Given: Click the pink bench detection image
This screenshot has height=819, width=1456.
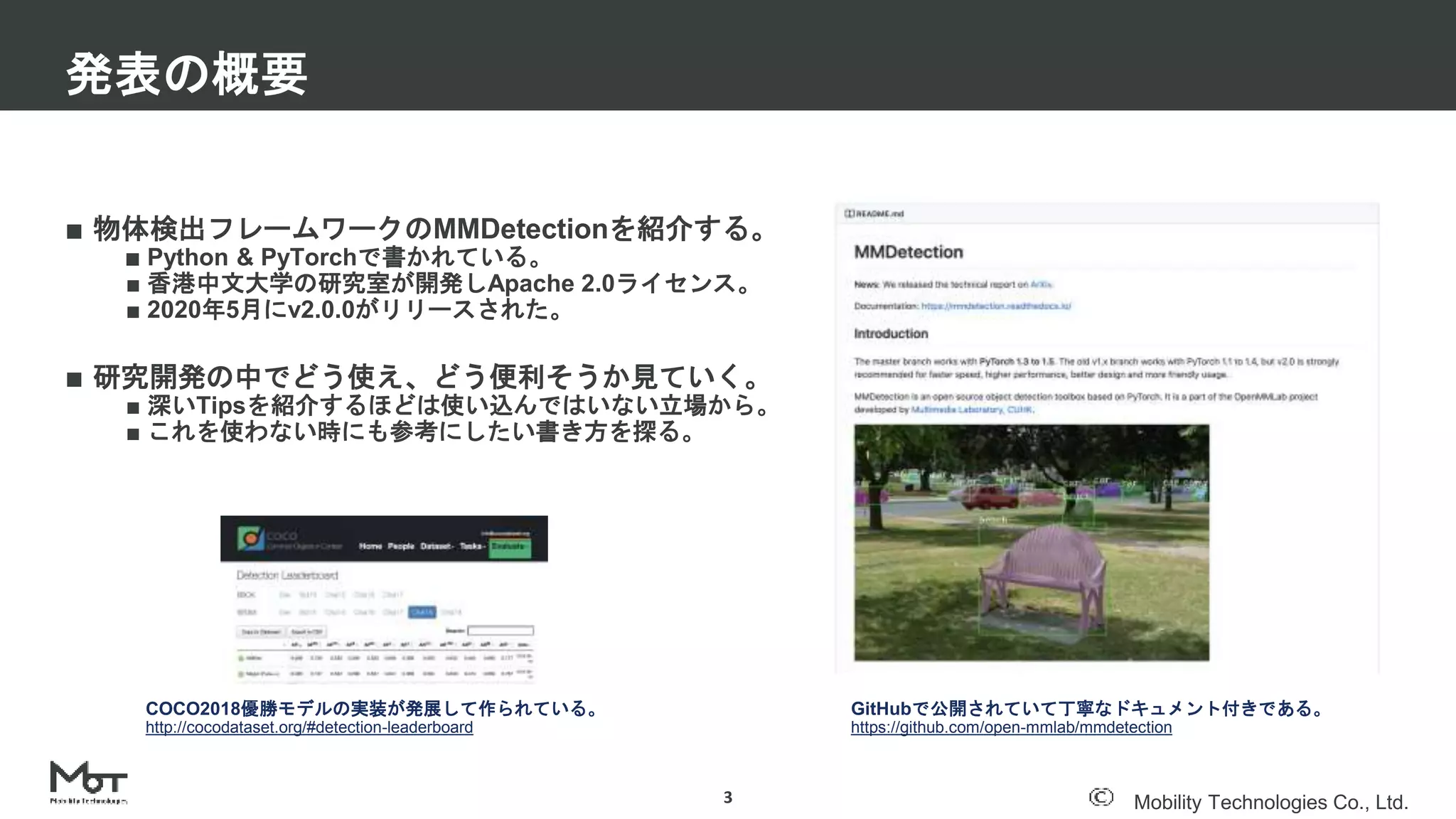Looking at the screenshot, I should 1032,542.
